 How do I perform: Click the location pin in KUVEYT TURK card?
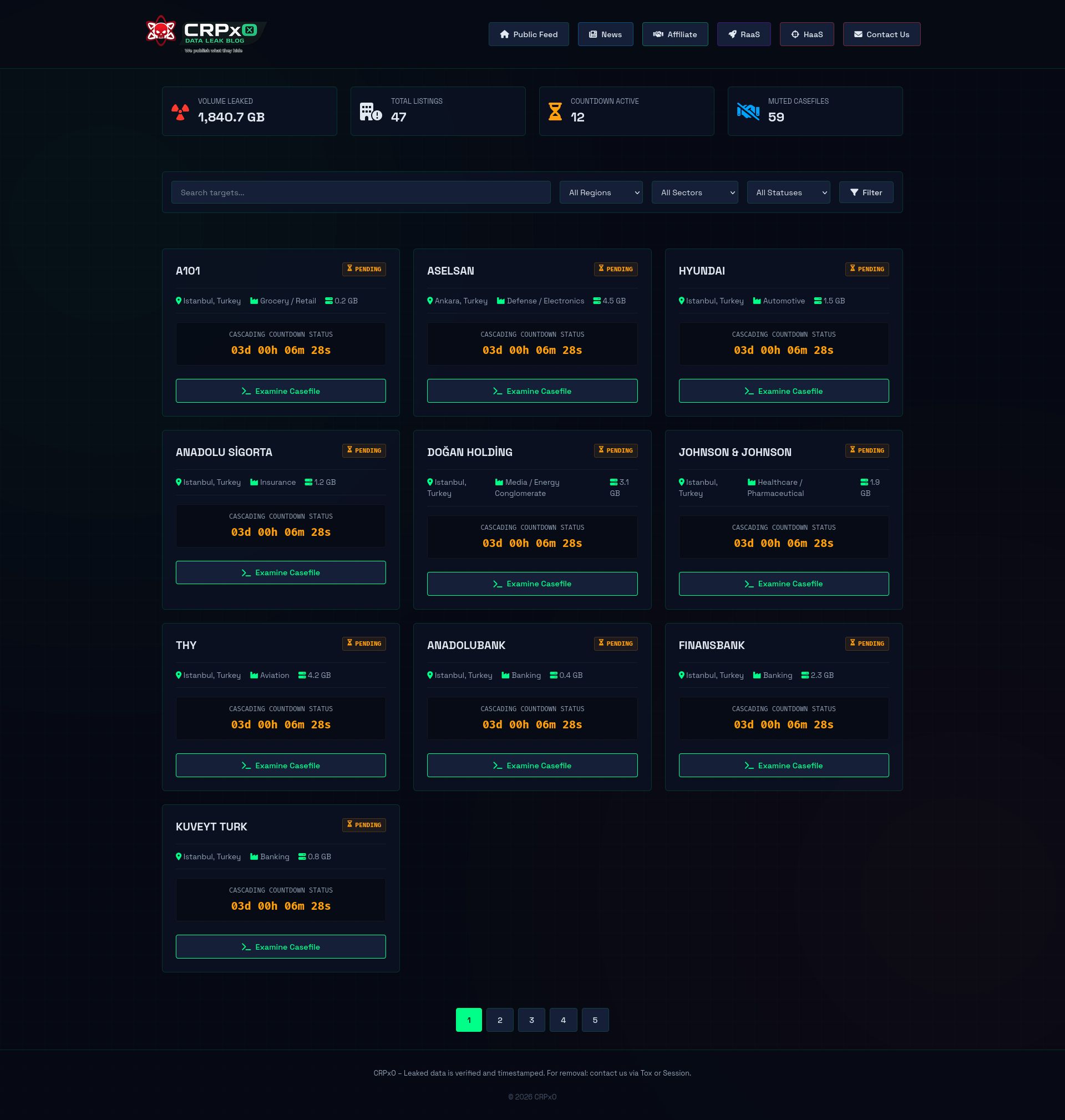tap(179, 857)
